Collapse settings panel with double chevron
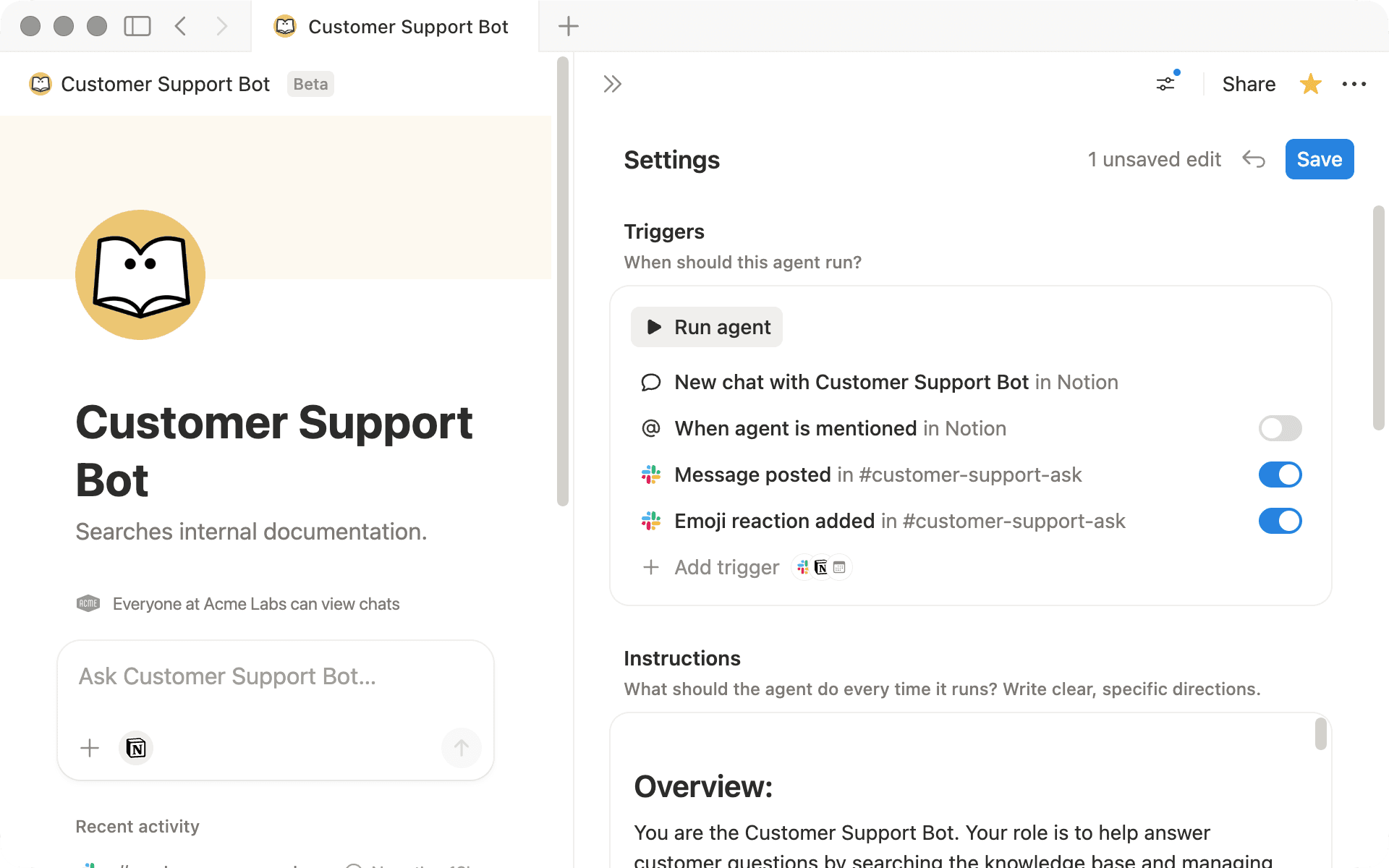 (x=612, y=84)
